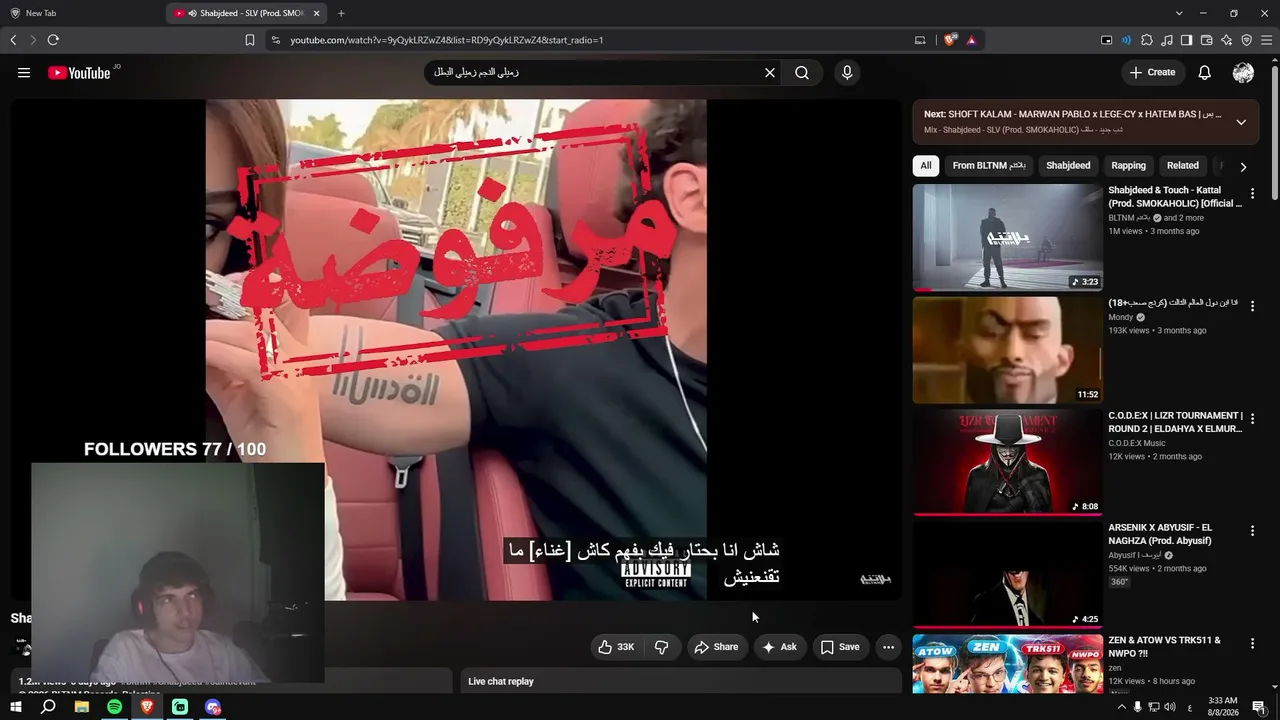Start voice search with the microphone
The height and width of the screenshot is (720, 1280).
[847, 72]
